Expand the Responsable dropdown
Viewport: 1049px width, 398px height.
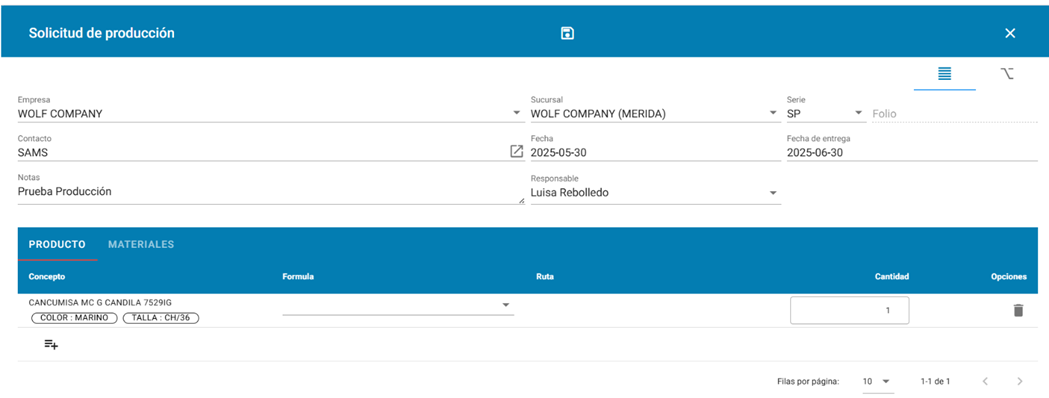[x=773, y=193]
